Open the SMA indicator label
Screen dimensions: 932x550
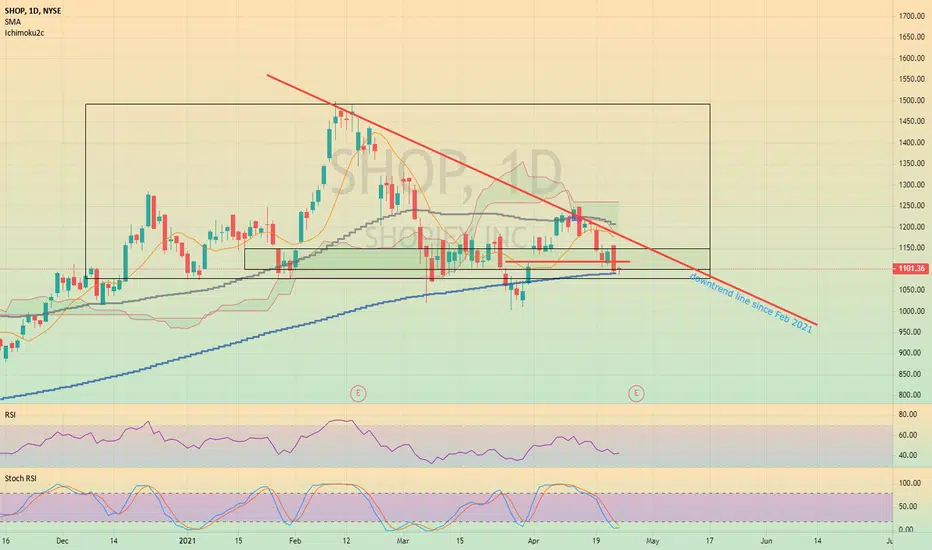(12, 22)
